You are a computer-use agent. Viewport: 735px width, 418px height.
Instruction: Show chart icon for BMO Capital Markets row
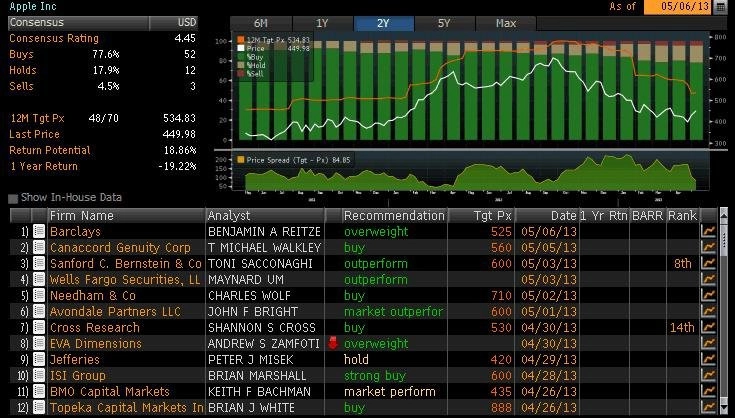[708, 391]
